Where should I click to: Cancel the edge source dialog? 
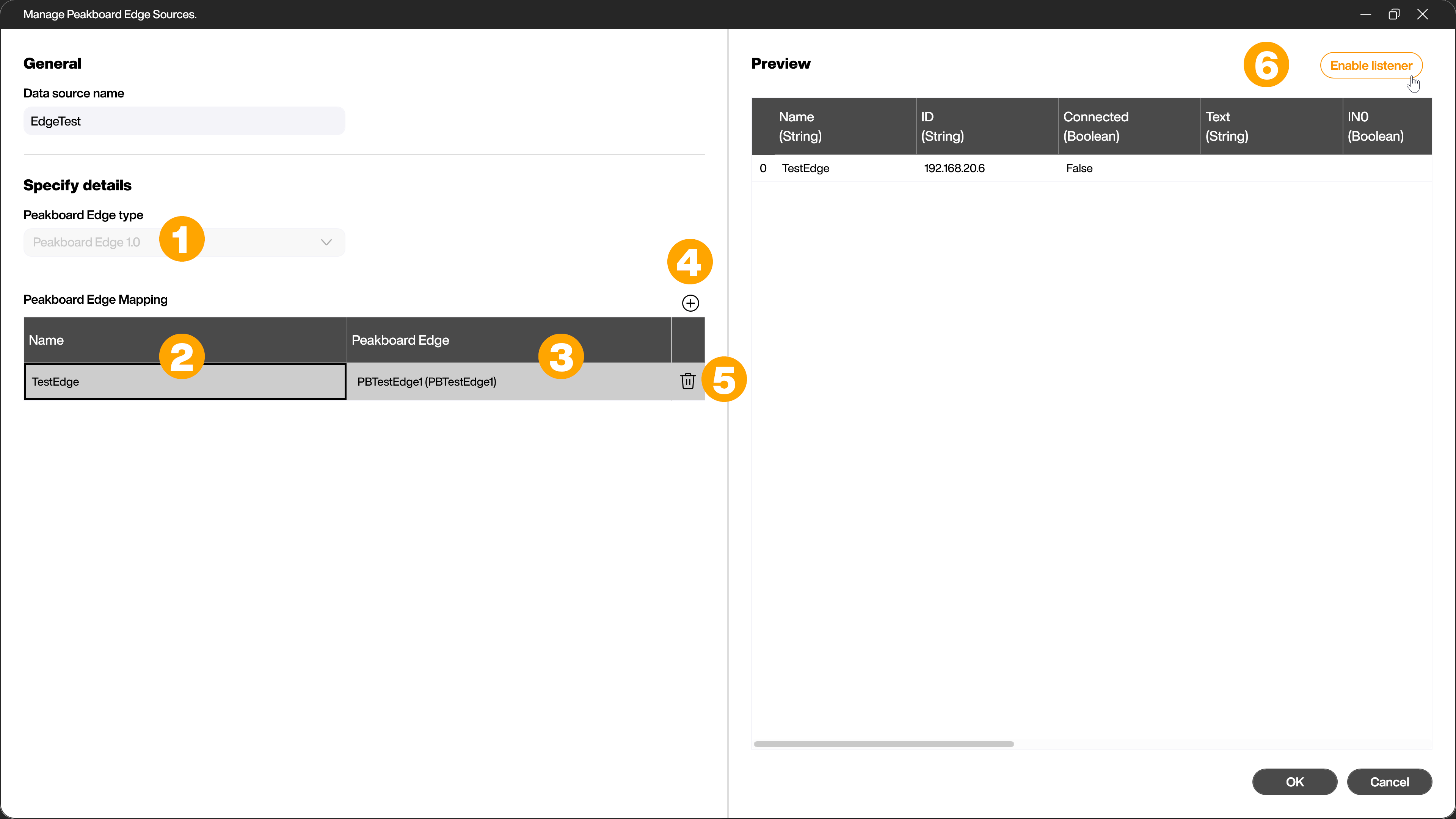(x=1389, y=782)
